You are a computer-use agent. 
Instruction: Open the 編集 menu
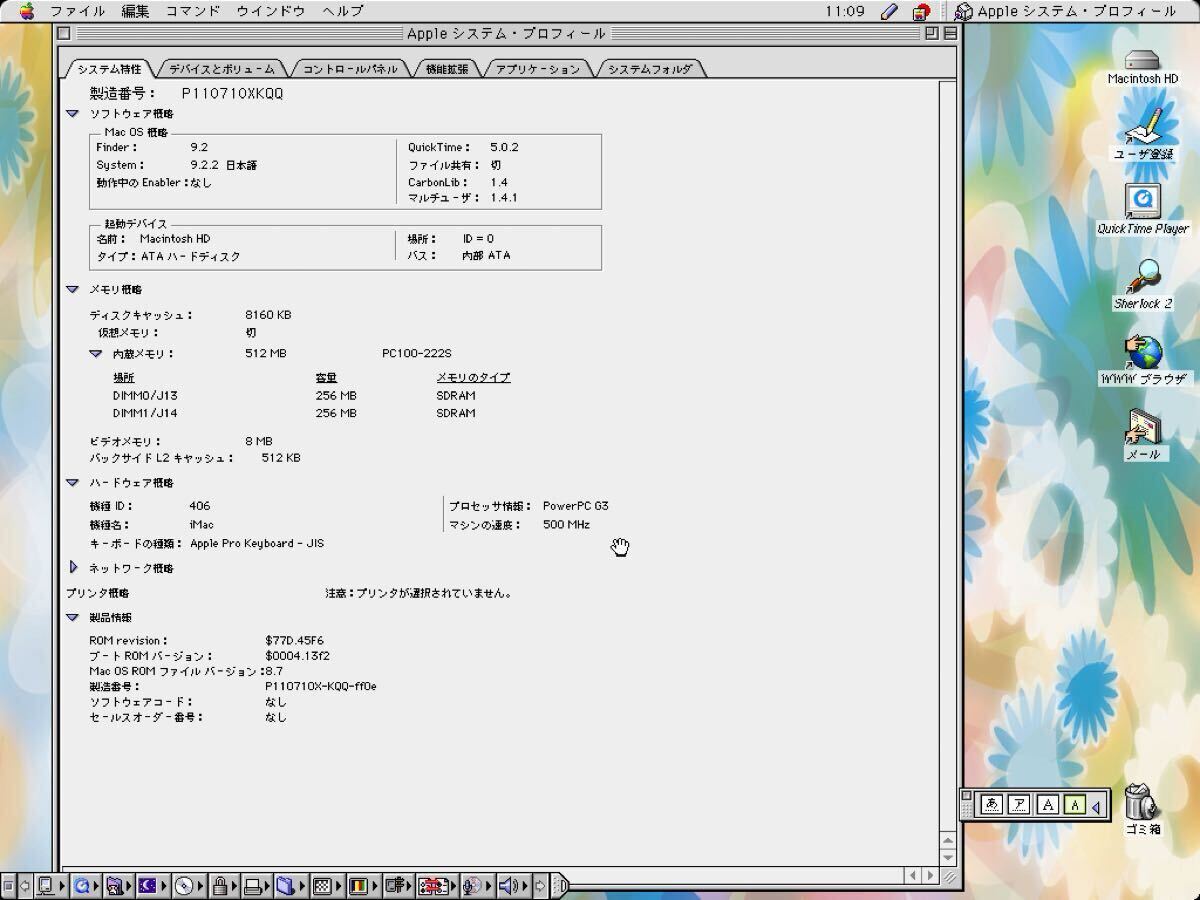coord(135,11)
